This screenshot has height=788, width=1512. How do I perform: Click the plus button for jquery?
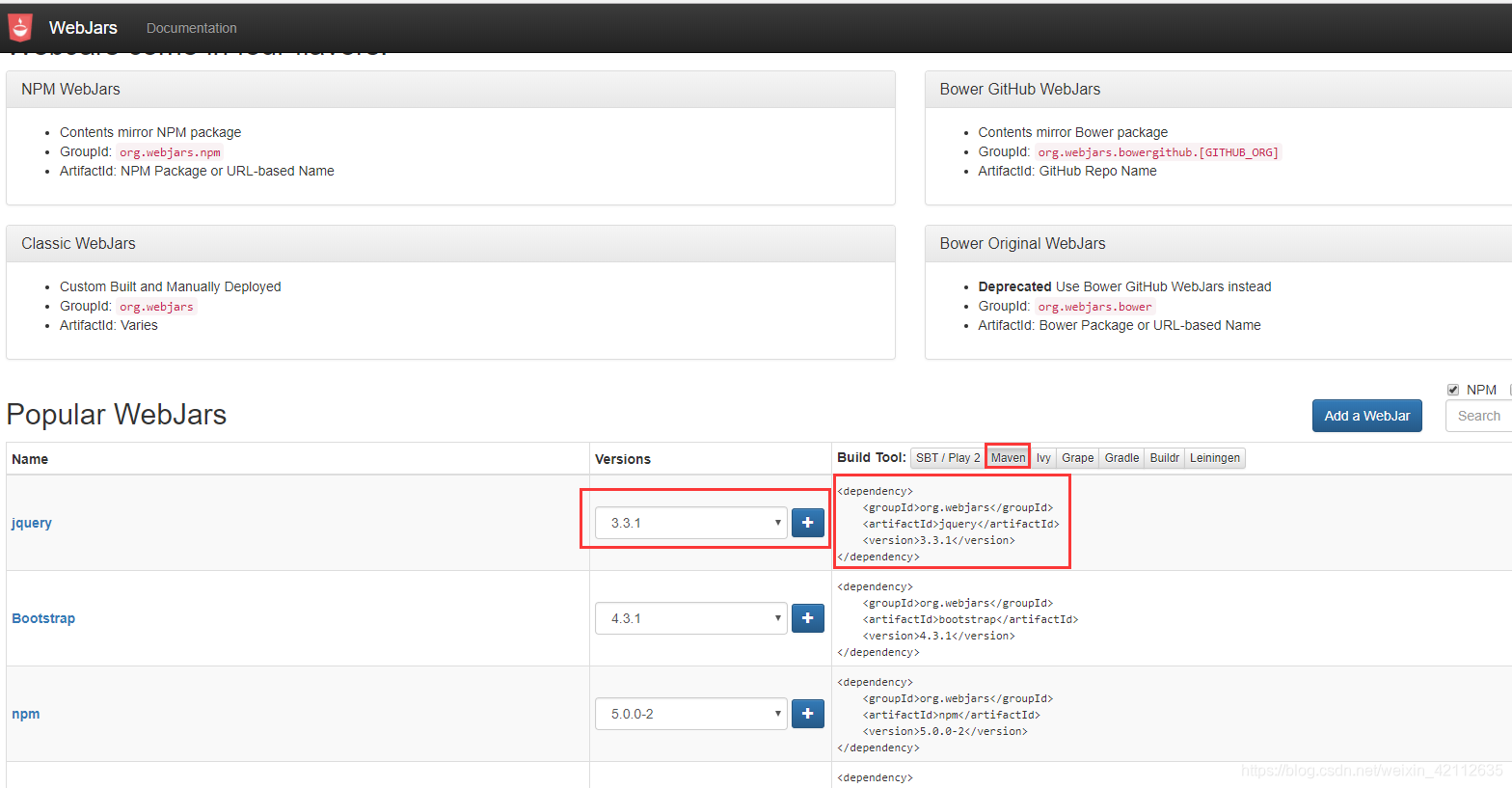(808, 523)
